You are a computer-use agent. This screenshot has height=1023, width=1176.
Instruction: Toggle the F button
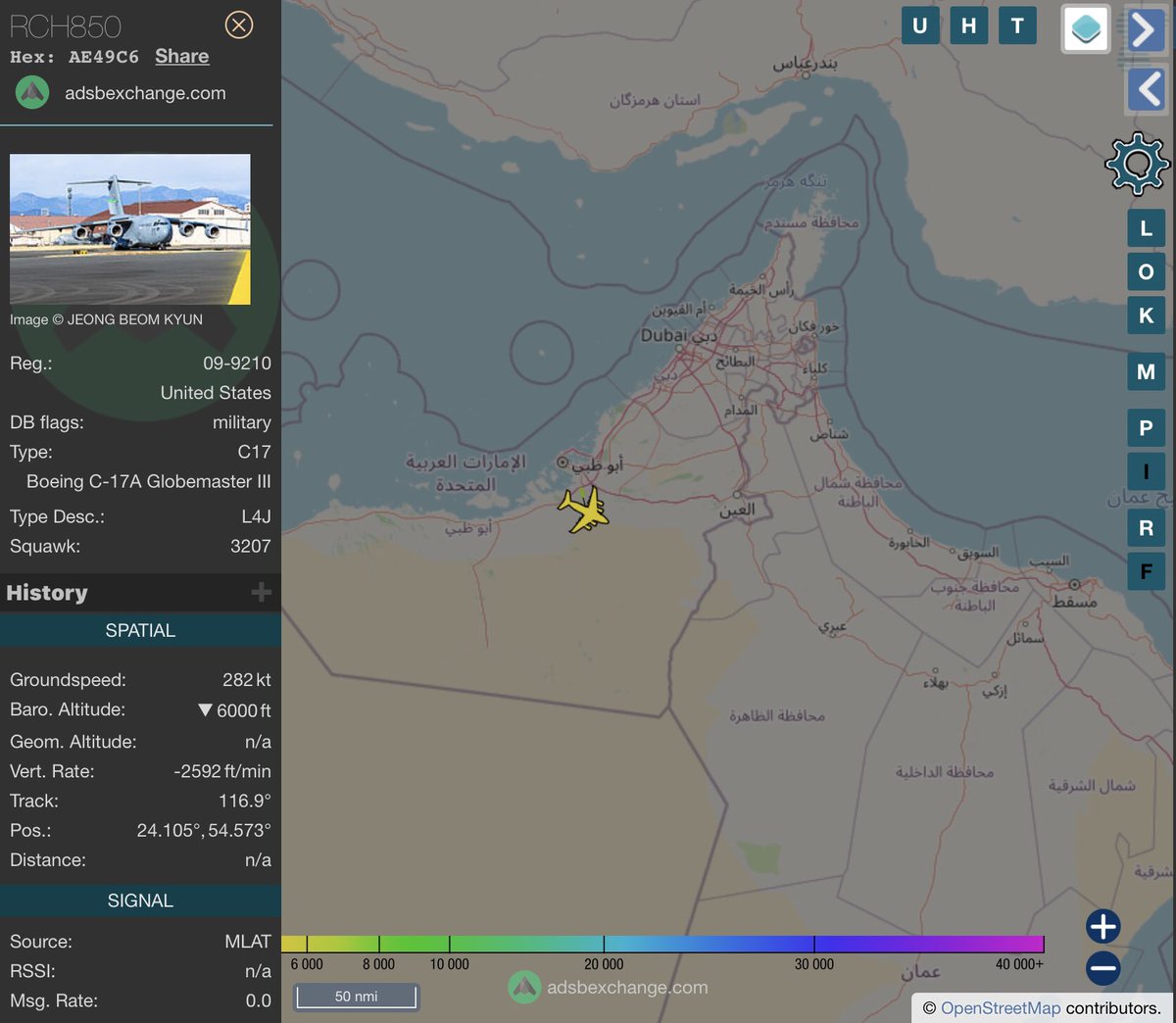[x=1146, y=571]
